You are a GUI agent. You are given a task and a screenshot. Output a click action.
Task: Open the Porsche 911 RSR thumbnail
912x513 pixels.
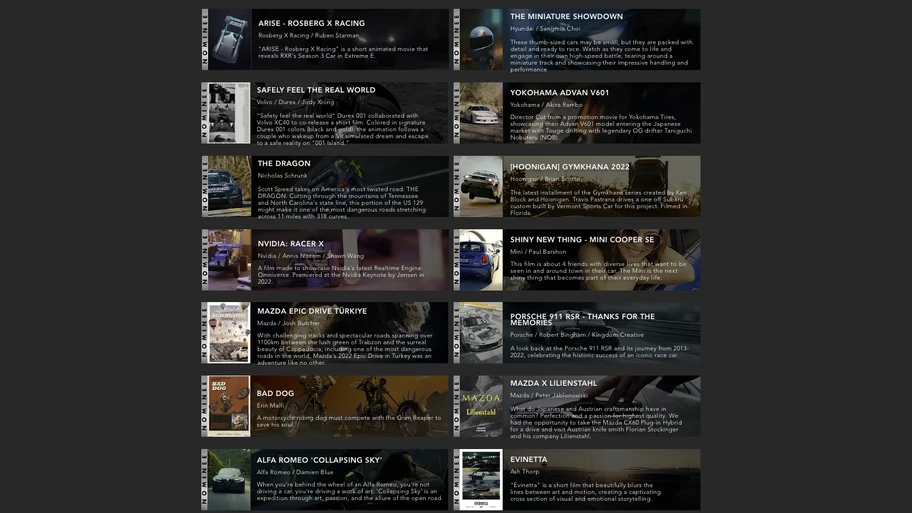coord(482,333)
